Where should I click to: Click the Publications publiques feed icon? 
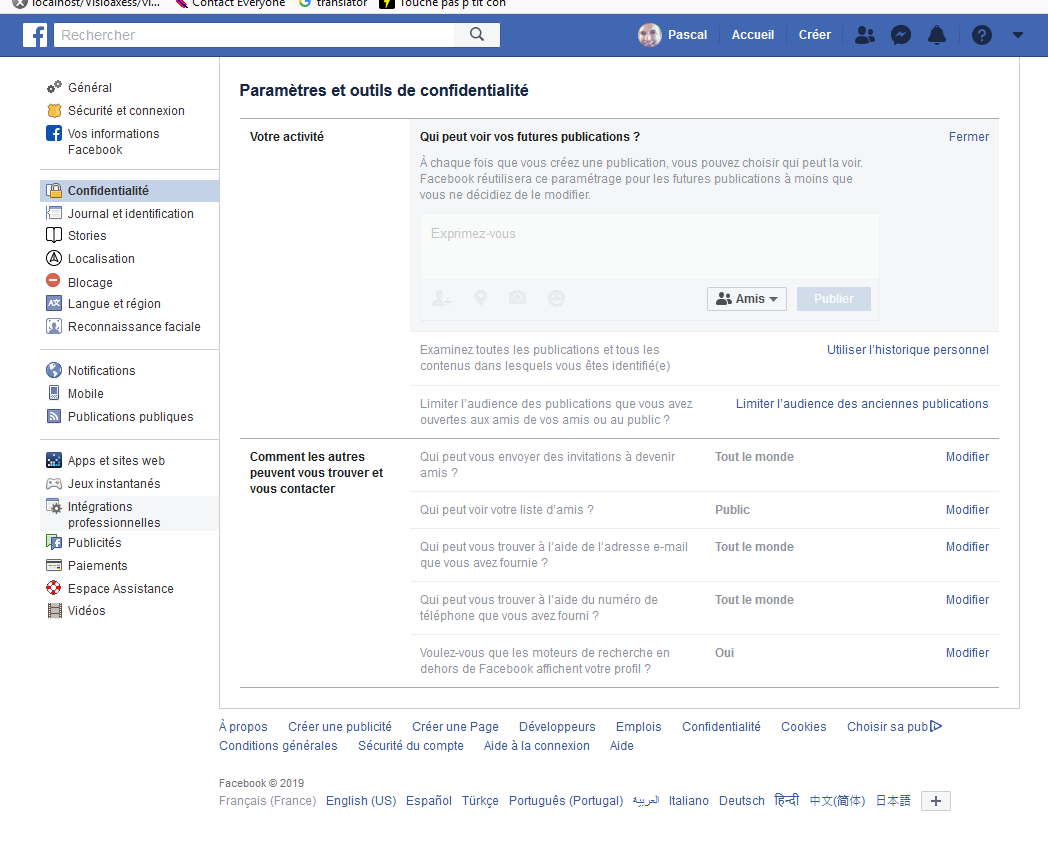pos(54,416)
